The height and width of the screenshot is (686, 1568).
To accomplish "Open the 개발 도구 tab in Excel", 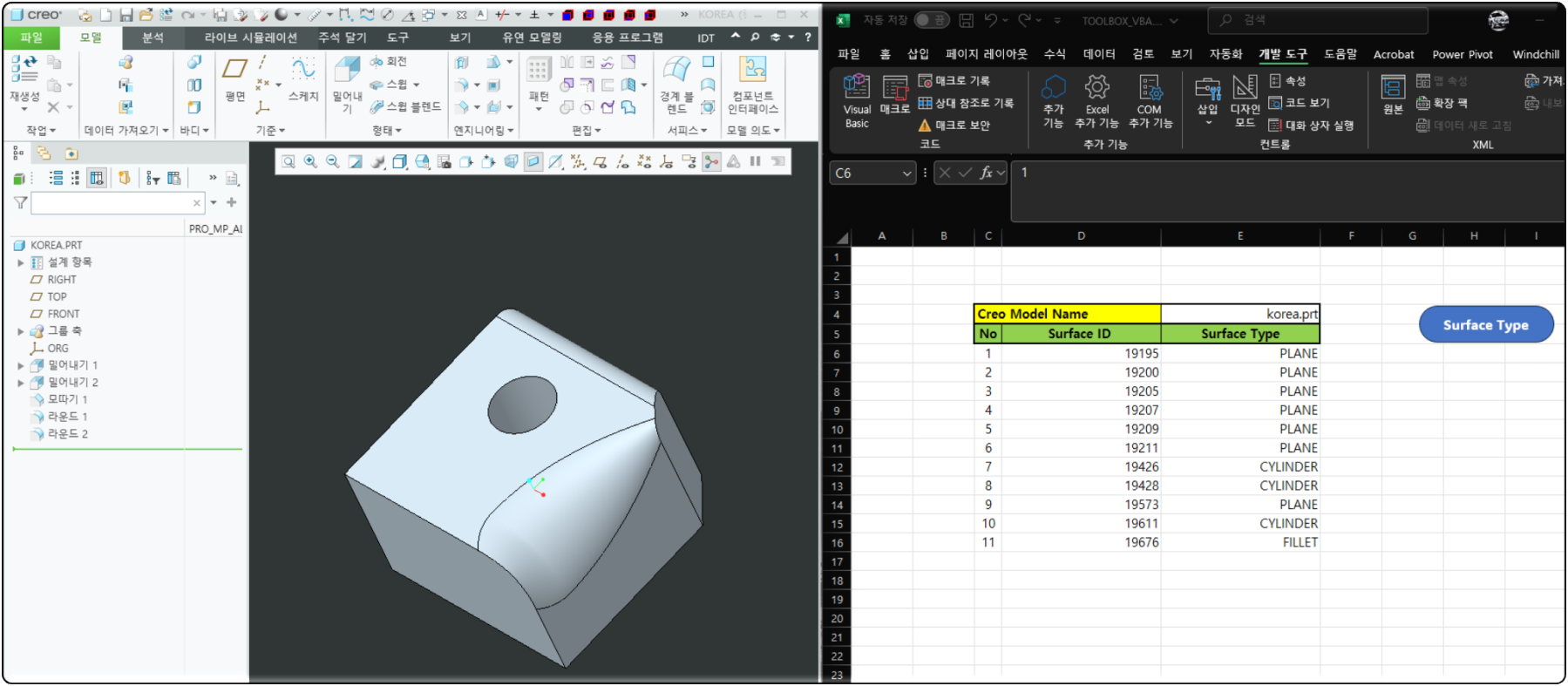I will (1282, 54).
